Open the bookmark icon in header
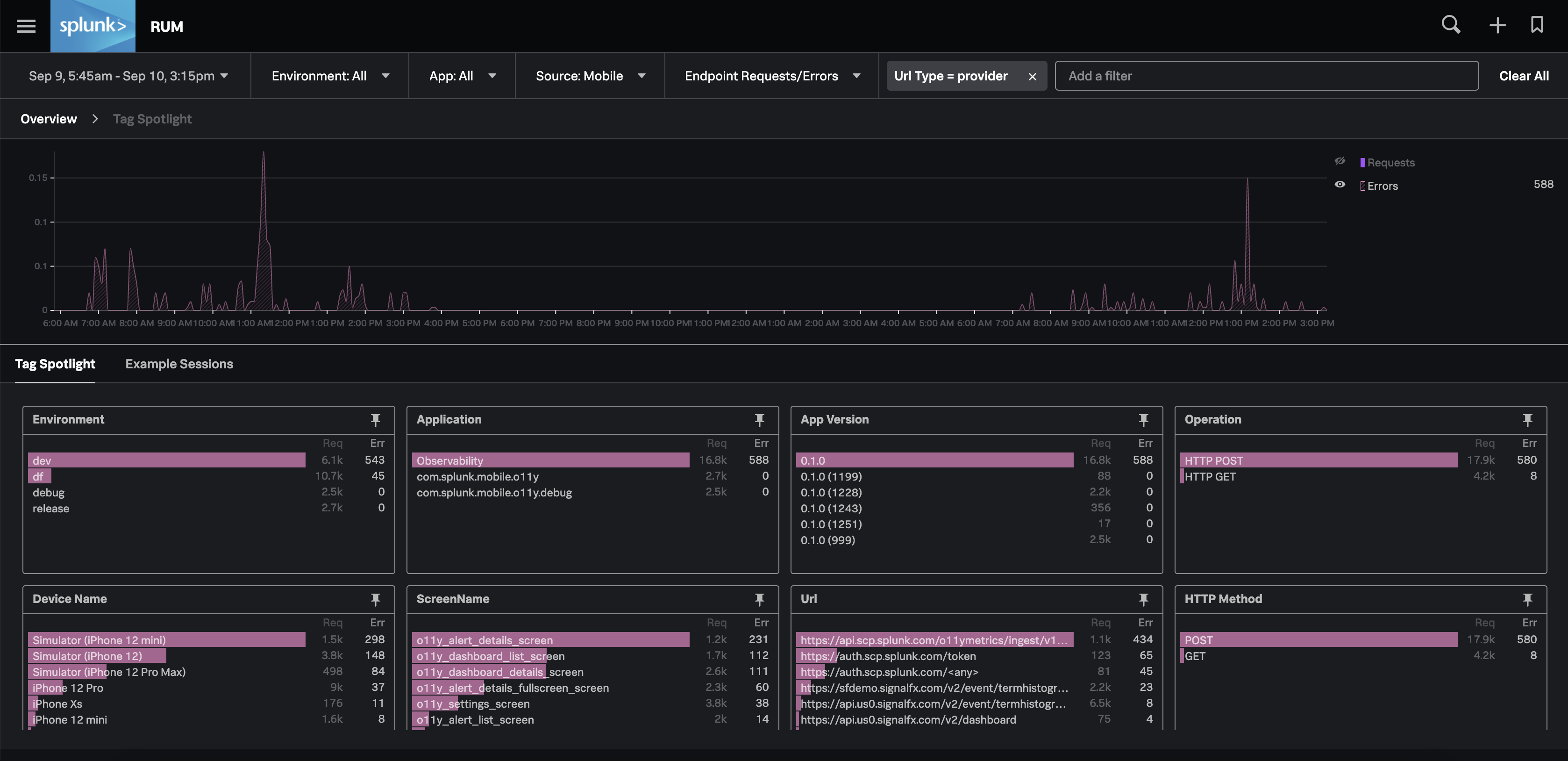 [x=1537, y=25]
